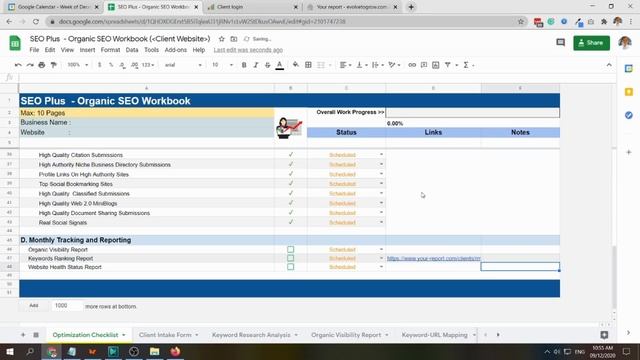The image size is (640, 360).
Task: Click Get add-ons plus icon in side panel
Action: pos(629,152)
